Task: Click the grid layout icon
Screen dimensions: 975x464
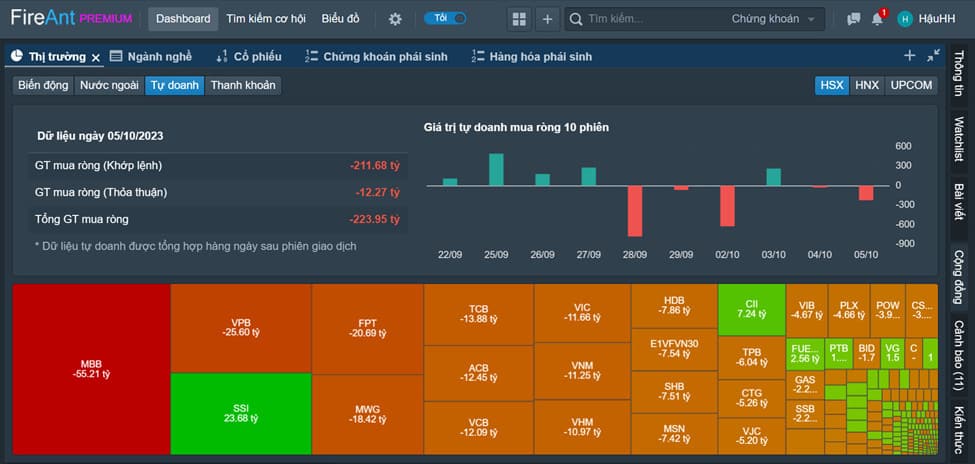Action: [x=518, y=19]
